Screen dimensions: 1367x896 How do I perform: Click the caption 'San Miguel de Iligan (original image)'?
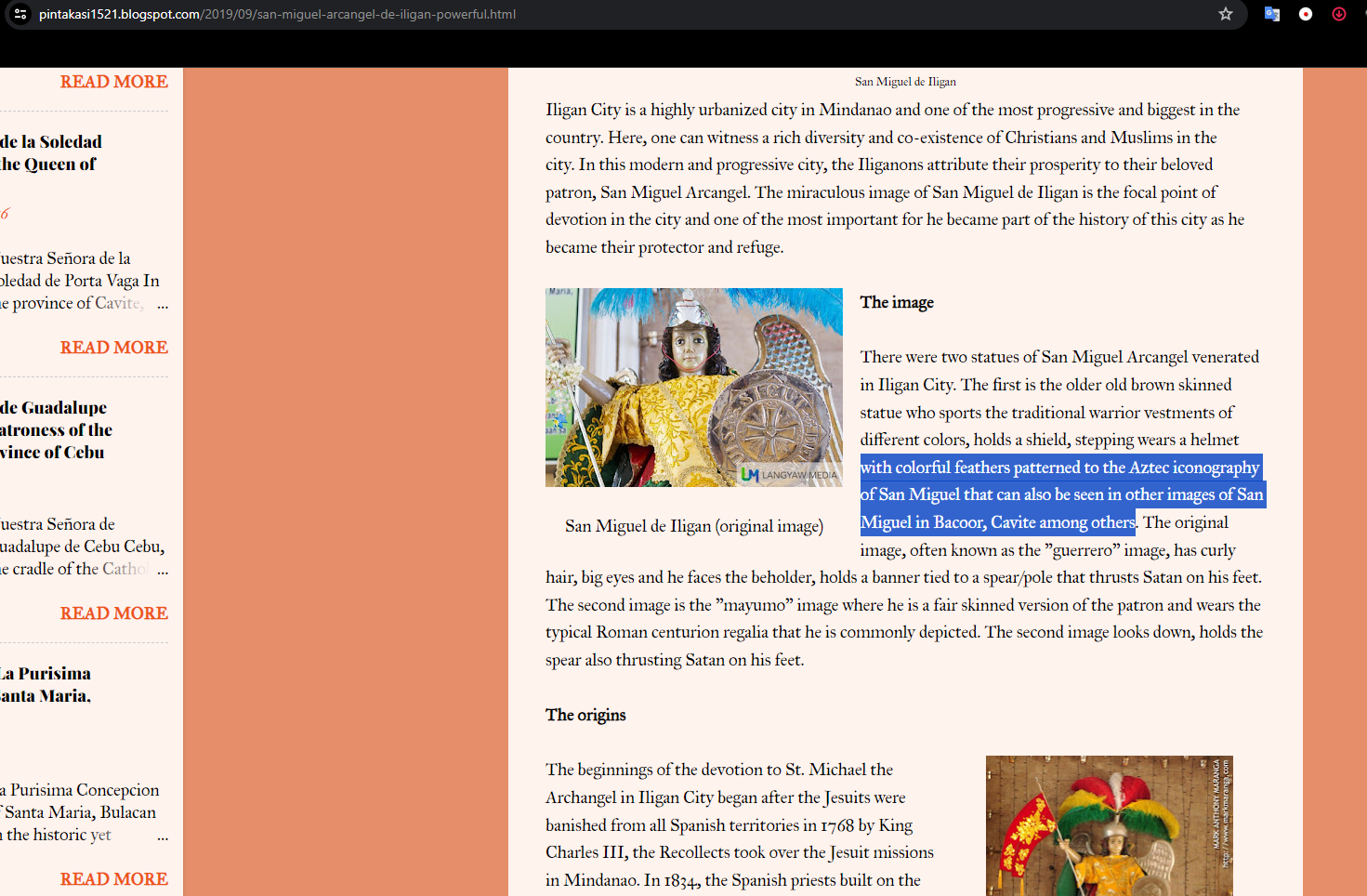pos(694,526)
